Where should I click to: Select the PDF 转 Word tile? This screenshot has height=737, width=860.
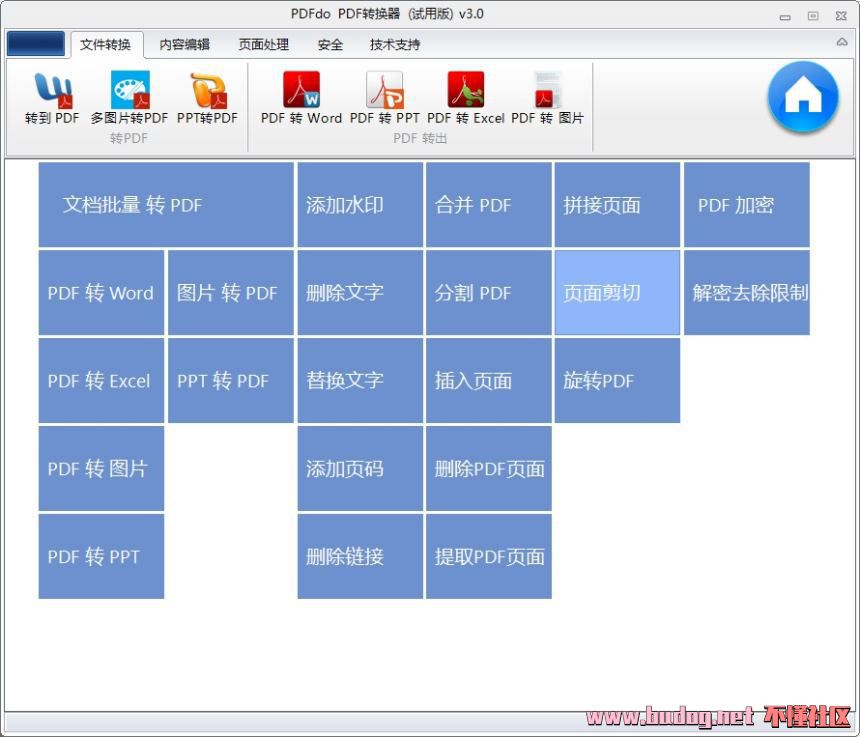click(x=101, y=292)
